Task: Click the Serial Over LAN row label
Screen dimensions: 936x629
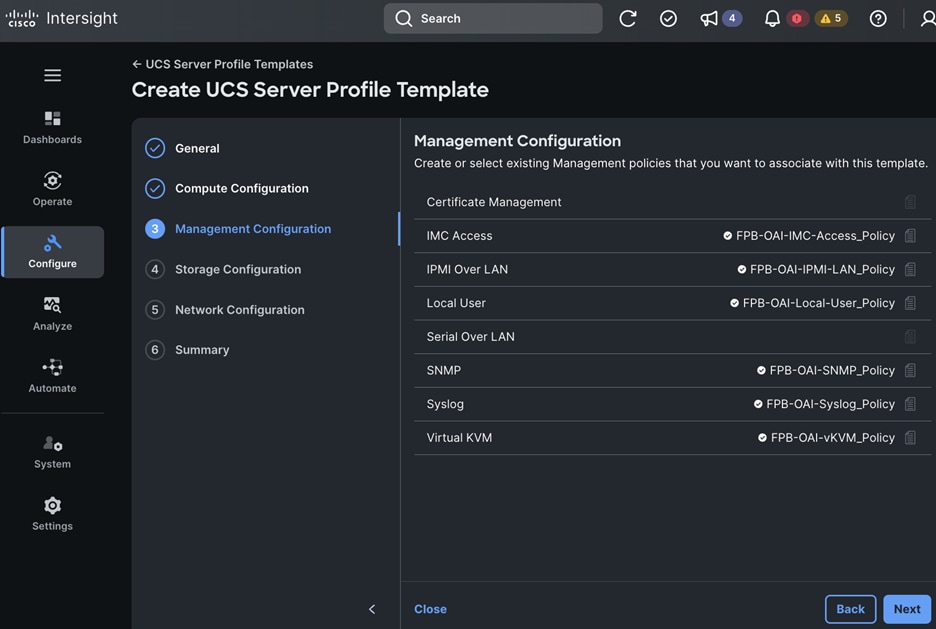Action: pyautogui.click(x=470, y=337)
